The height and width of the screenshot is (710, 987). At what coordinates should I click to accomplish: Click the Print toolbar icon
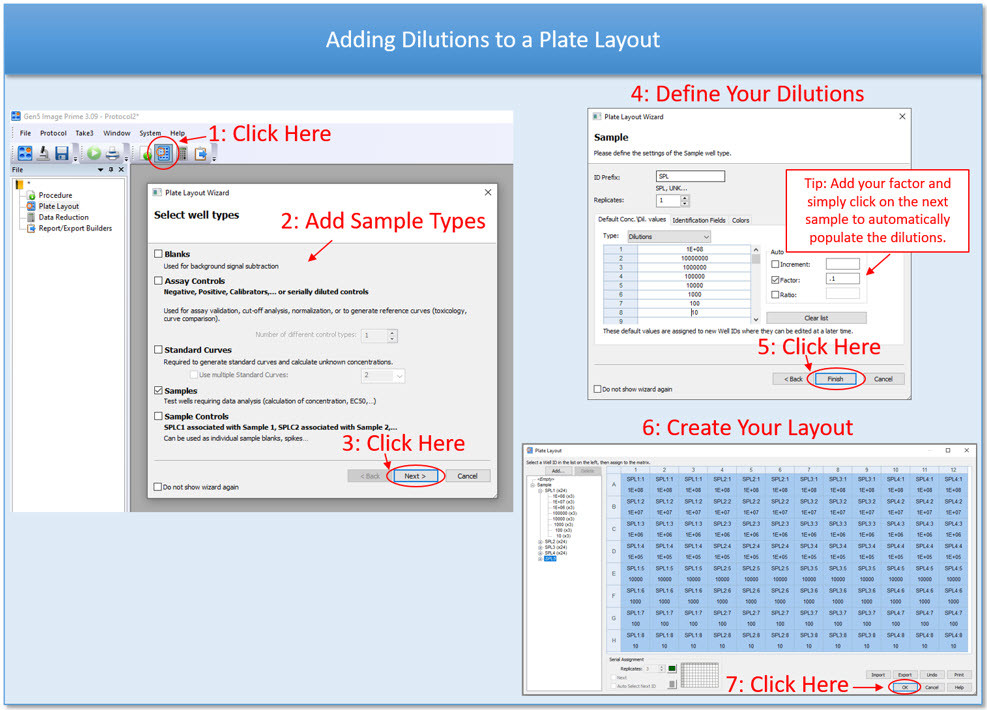[x=112, y=154]
